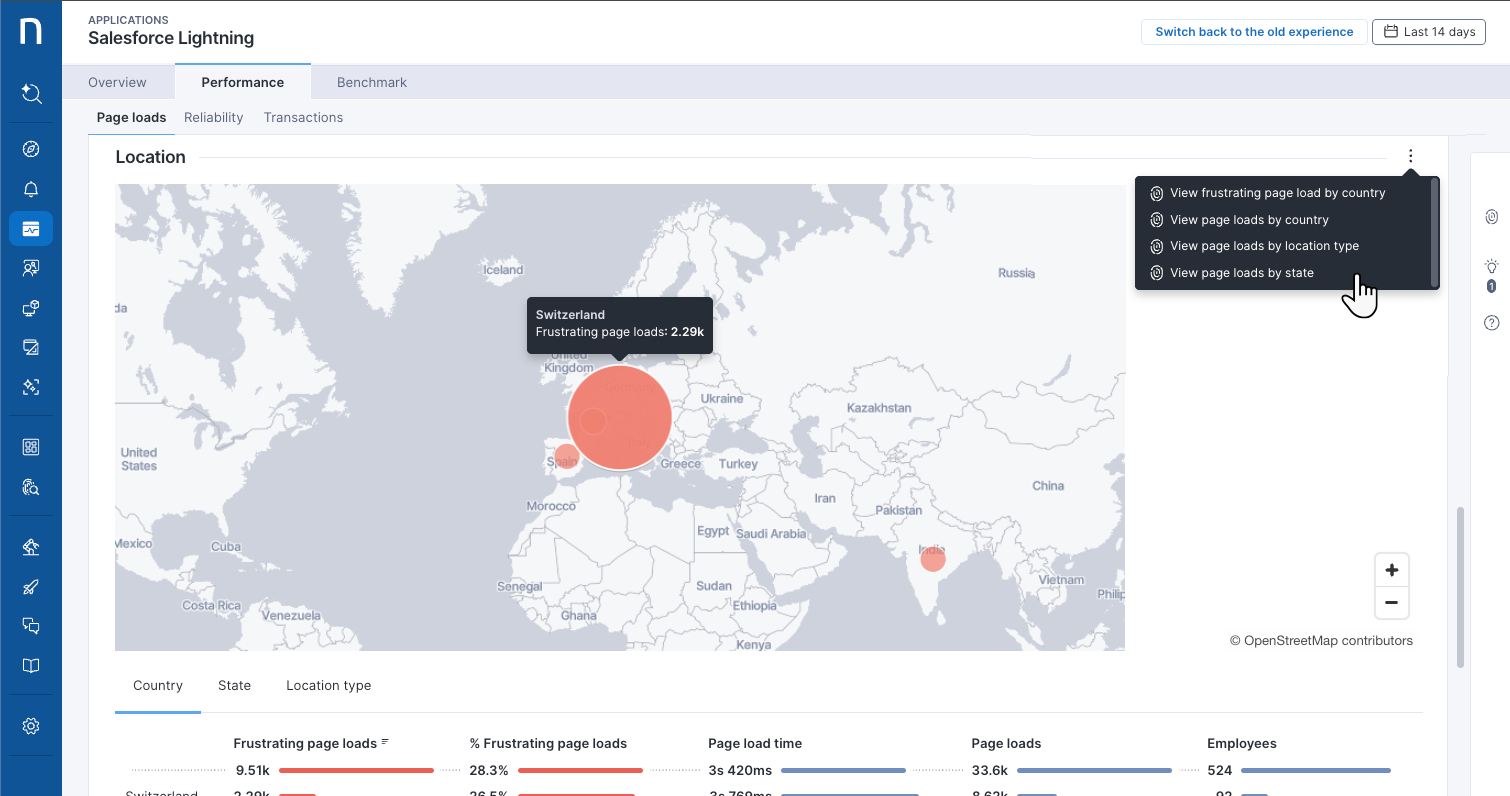
Task: Click the compass icon in sidebar
Action: pyautogui.click(x=31, y=150)
